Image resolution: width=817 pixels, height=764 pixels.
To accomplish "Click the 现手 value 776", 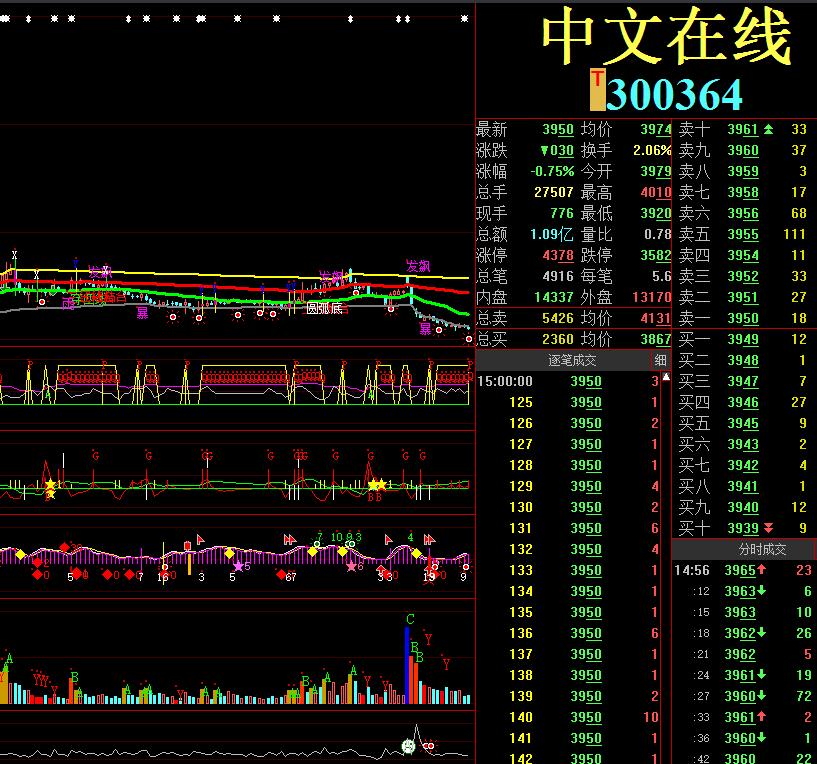I will (x=562, y=213).
